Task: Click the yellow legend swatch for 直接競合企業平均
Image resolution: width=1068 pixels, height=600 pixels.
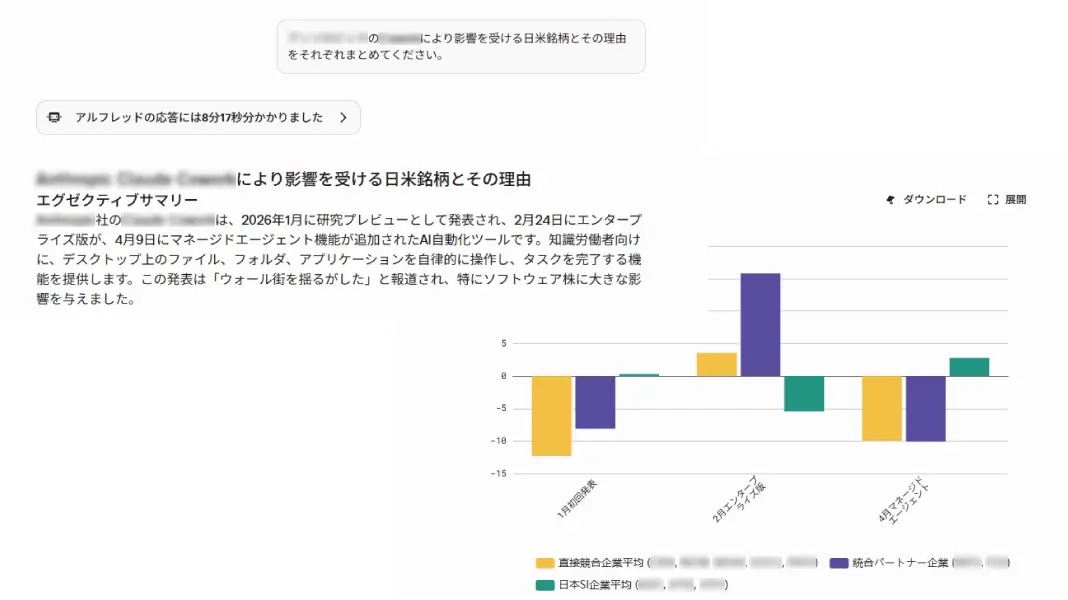Action: [544, 563]
